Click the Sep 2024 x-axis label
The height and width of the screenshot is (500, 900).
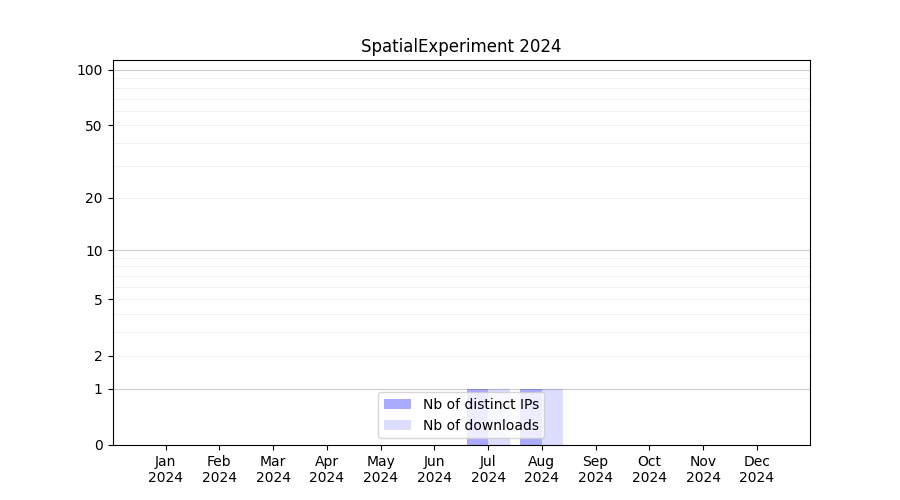[x=595, y=469]
